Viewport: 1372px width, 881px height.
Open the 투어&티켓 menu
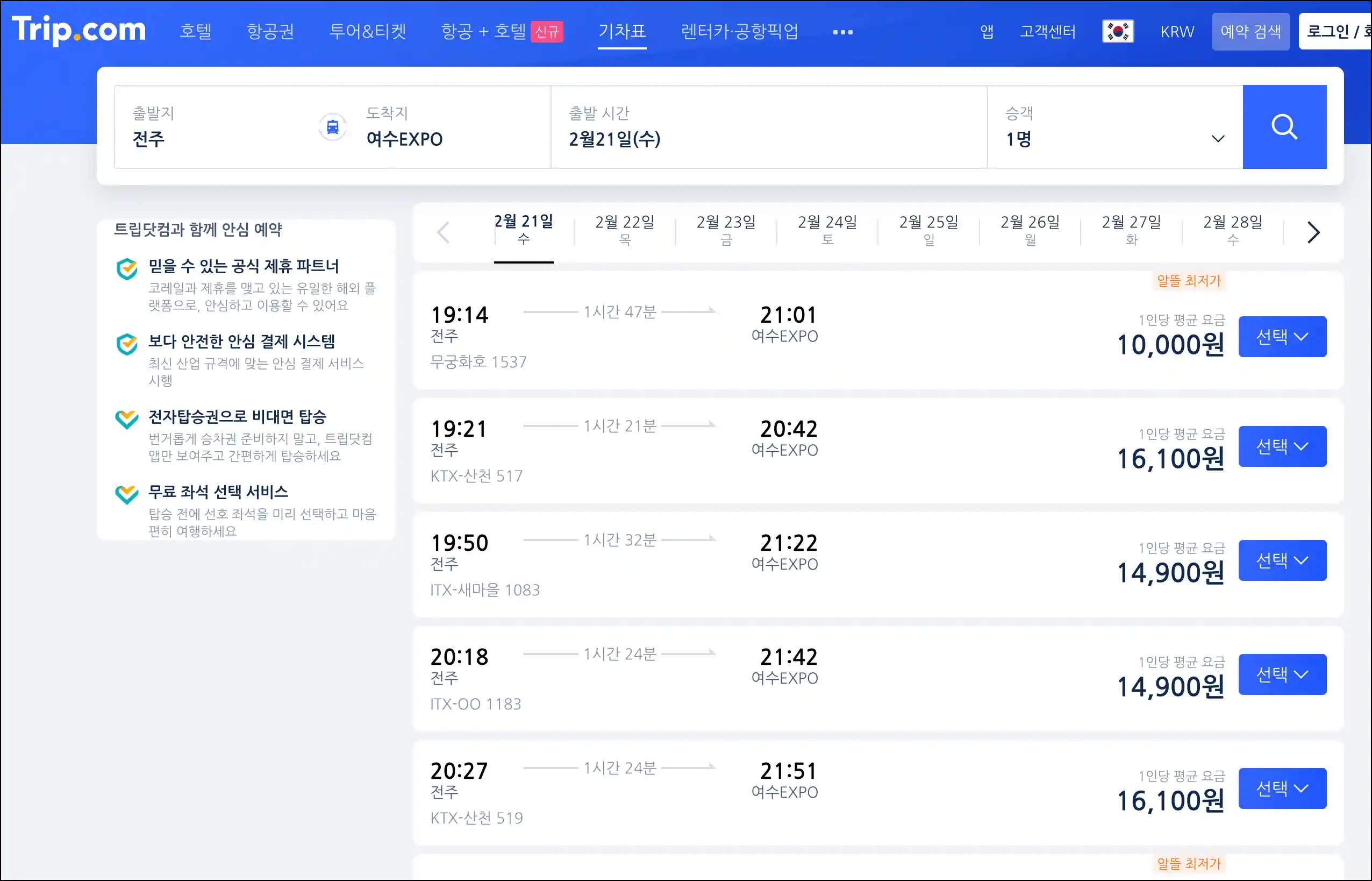[367, 31]
